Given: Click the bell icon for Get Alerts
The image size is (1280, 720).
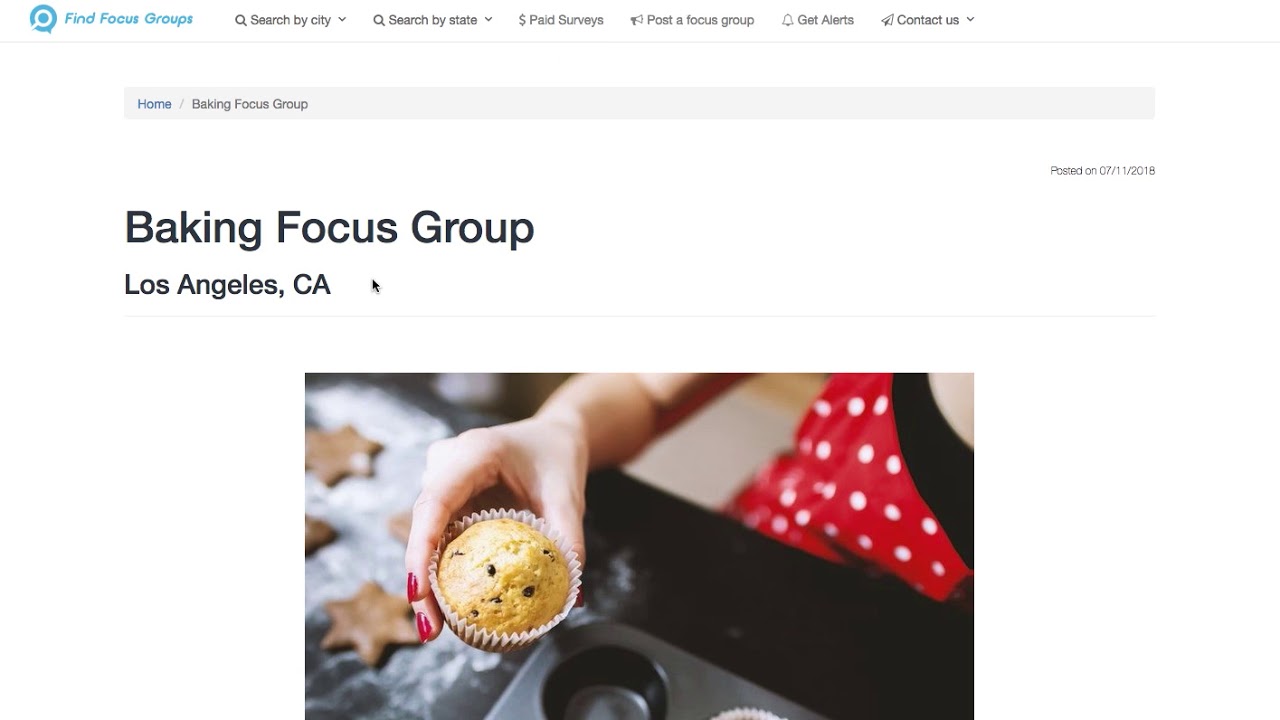Looking at the screenshot, I should [788, 20].
